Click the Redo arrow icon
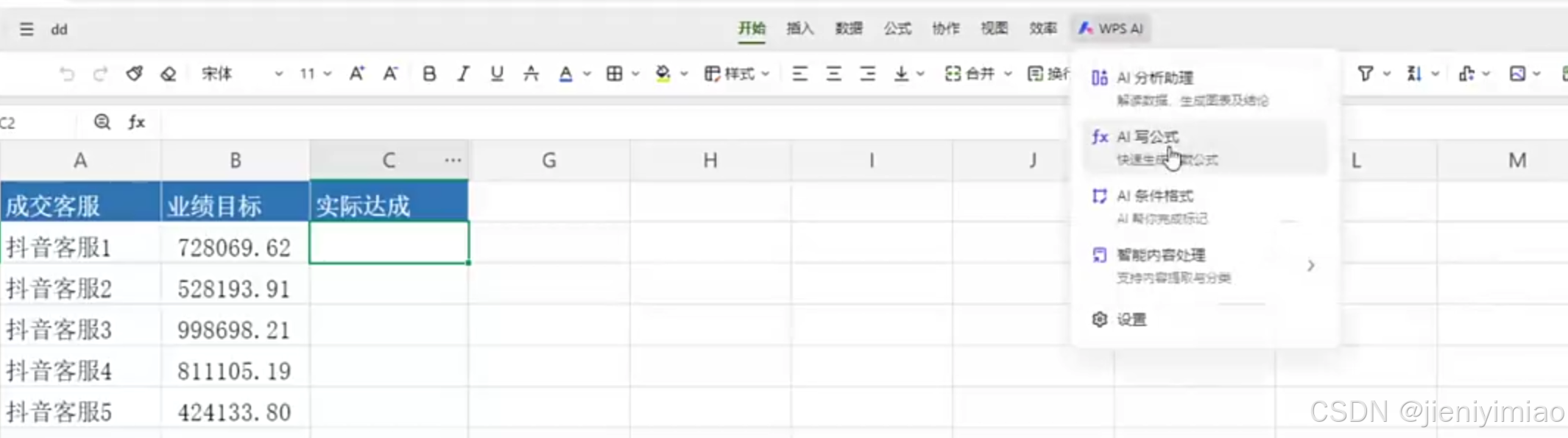Viewport: 1568px width, 438px height. point(100,74)
